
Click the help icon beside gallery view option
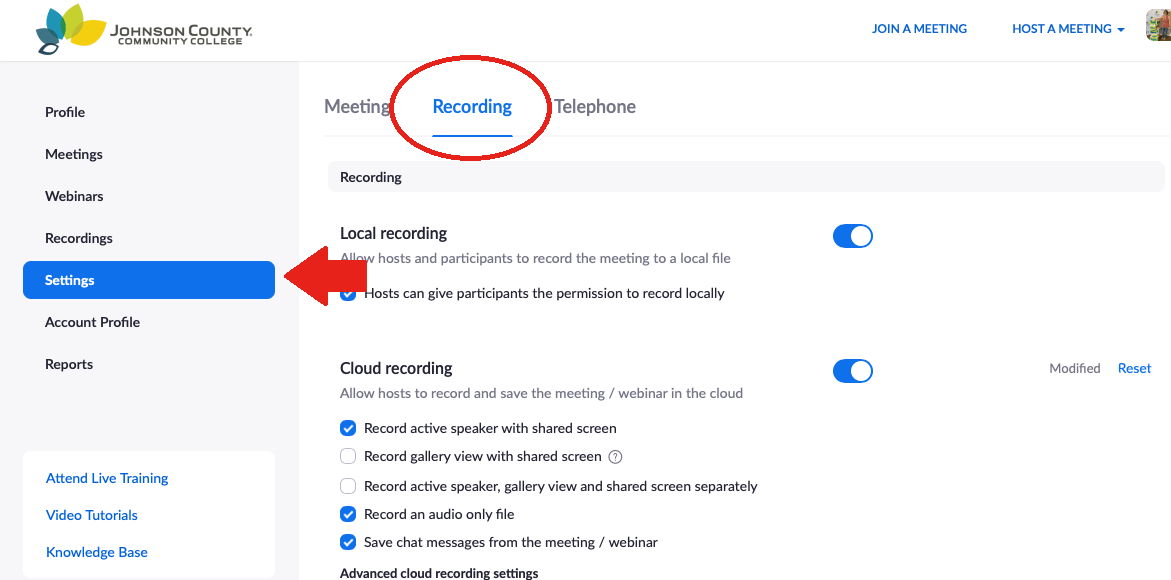click(x=615, y=457)
